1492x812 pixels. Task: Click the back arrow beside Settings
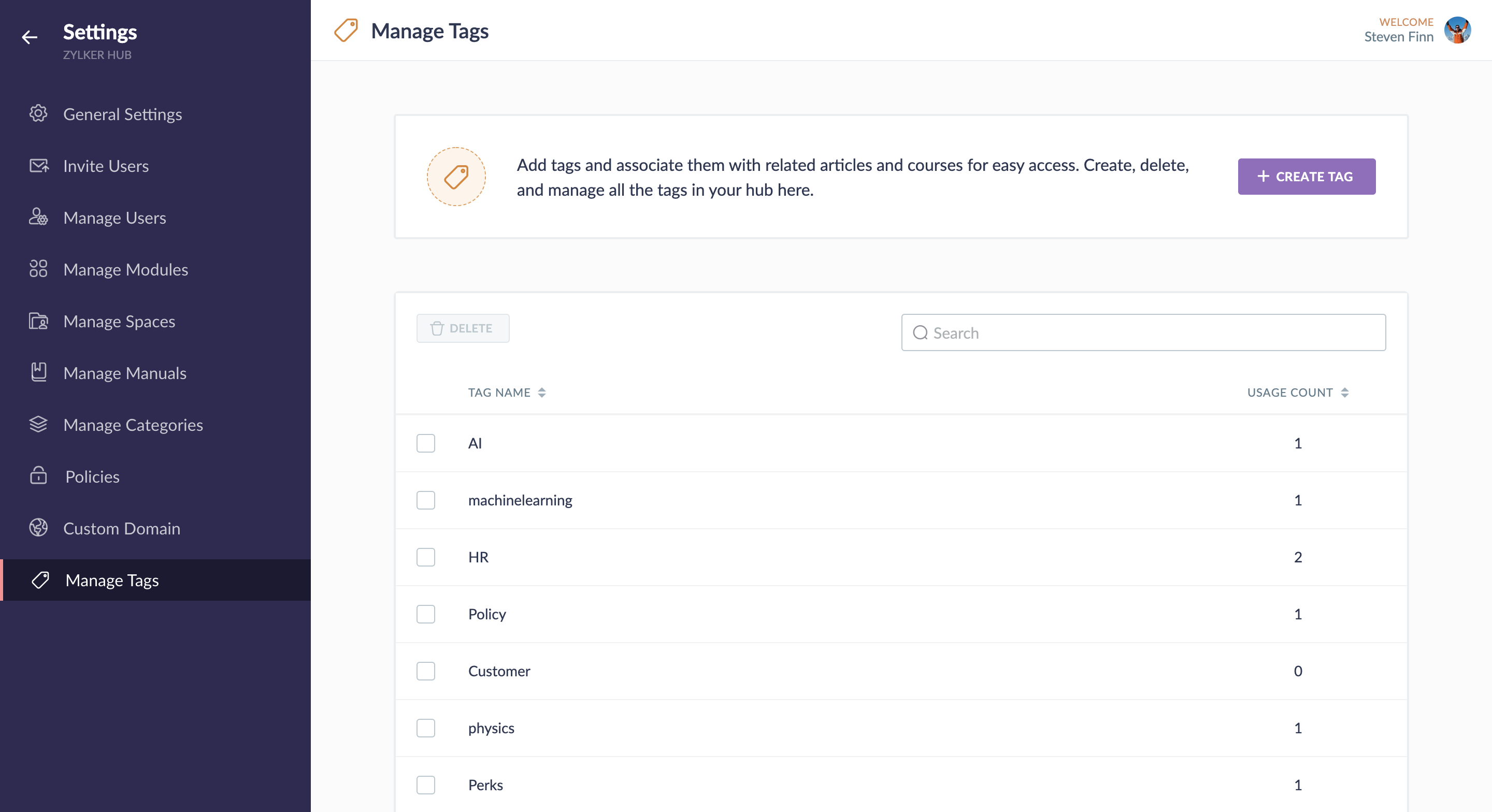point(30,38)
